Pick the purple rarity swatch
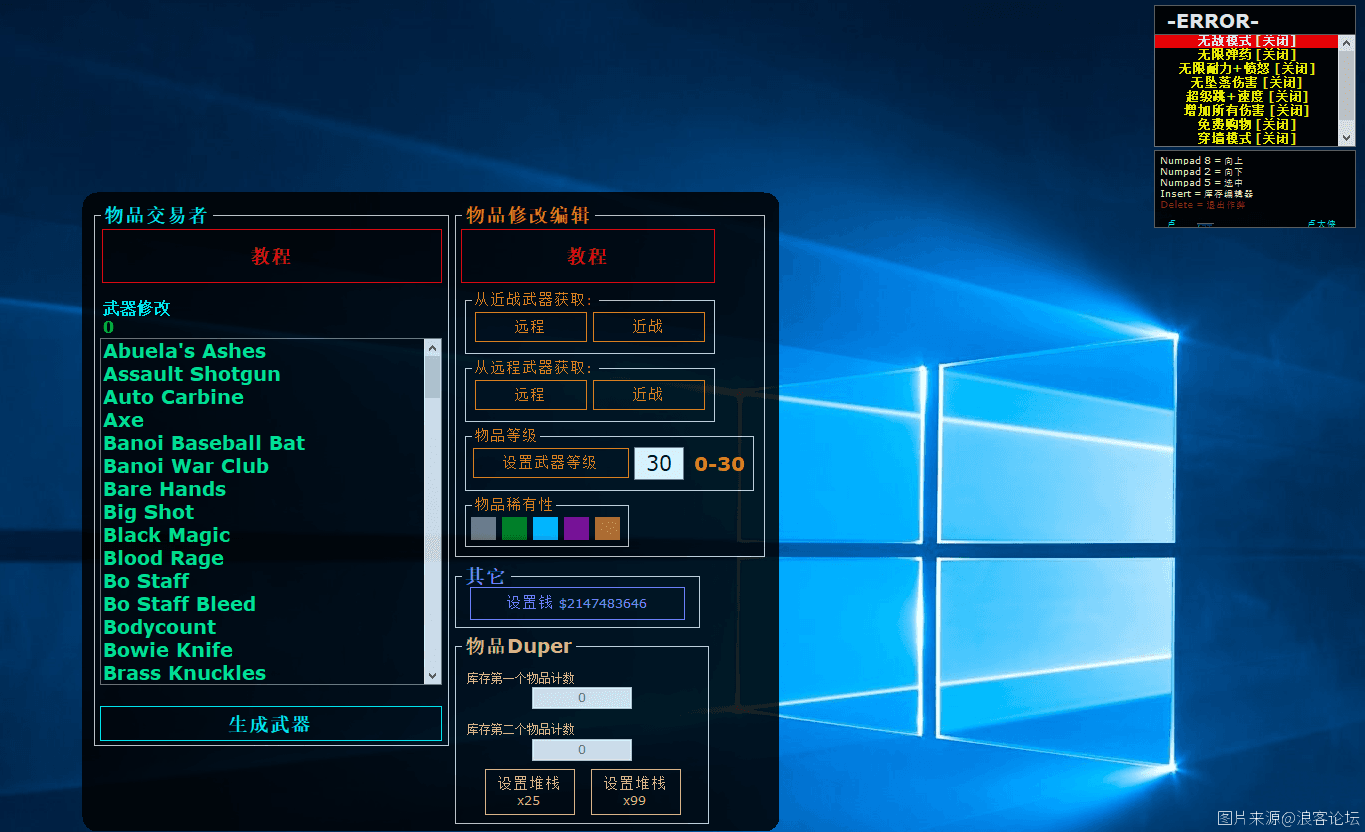1365x832 pixels. [x=577, y=528]
